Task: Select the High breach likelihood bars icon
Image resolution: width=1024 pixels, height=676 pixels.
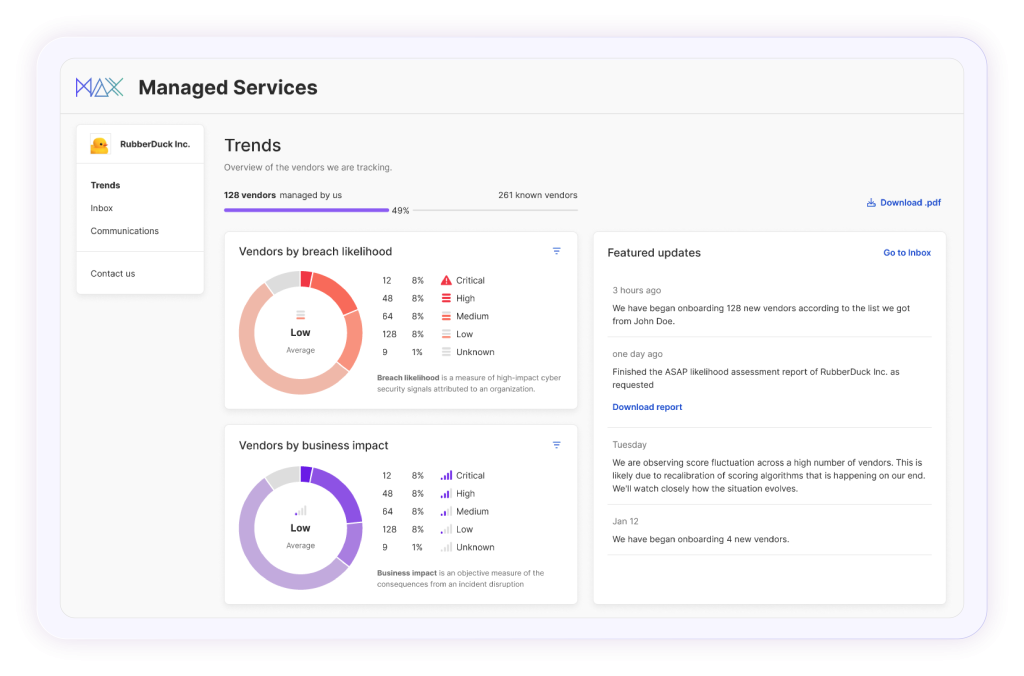Action: click(444, 298)
